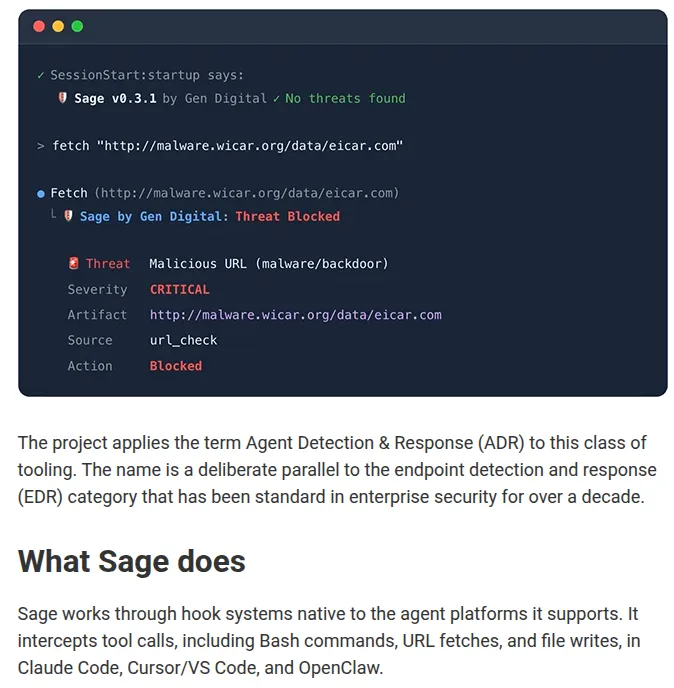Click the CRITICAL severity value
This screenshot has height=688, width=674.
click(x=179, y=290)
